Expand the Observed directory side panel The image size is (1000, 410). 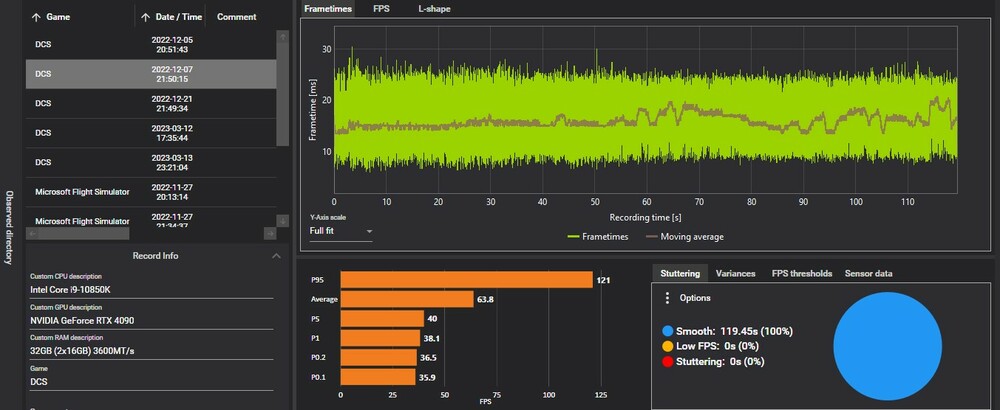(9, 227)
